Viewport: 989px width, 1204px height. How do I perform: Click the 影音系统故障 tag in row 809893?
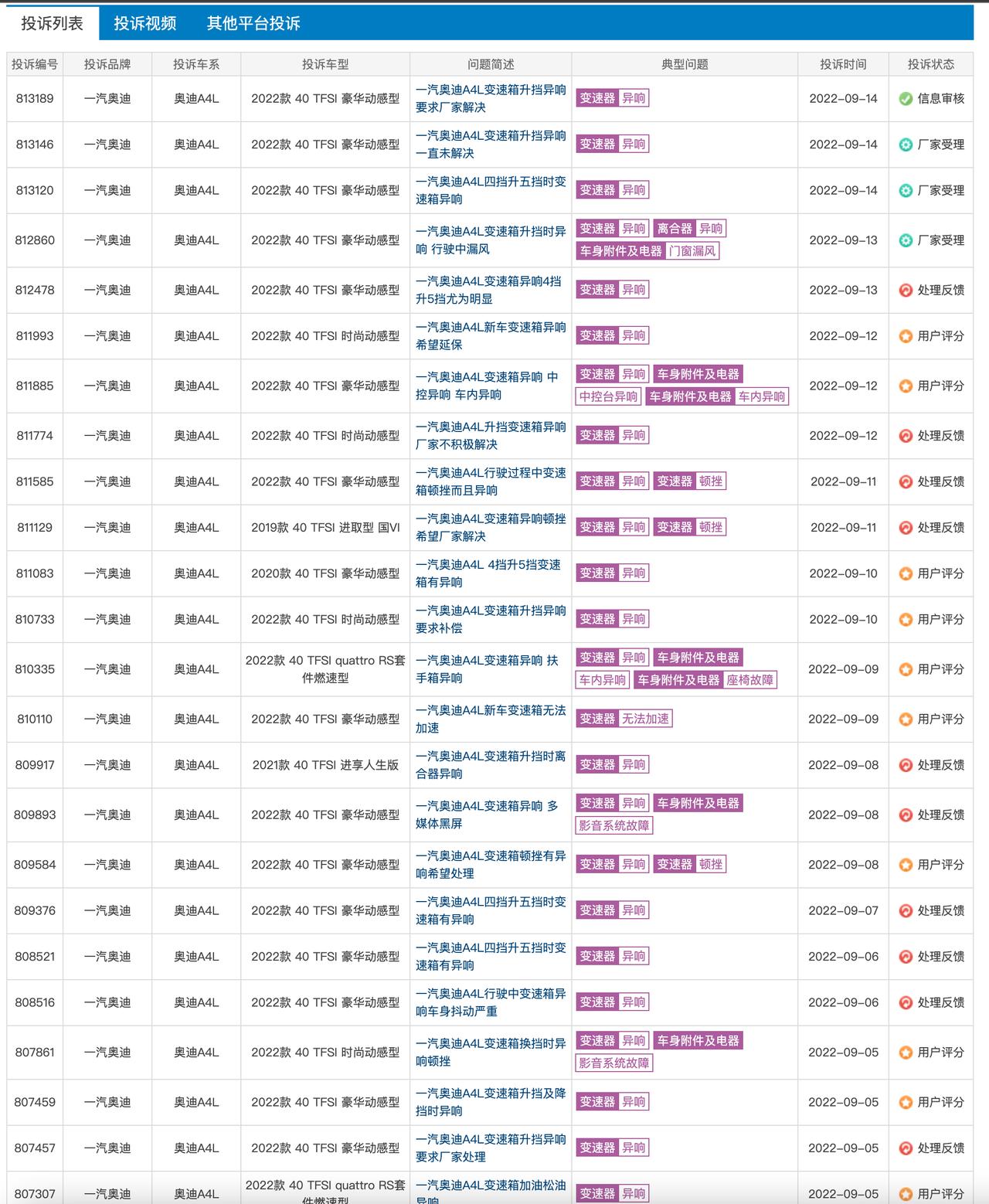[614, 825]
